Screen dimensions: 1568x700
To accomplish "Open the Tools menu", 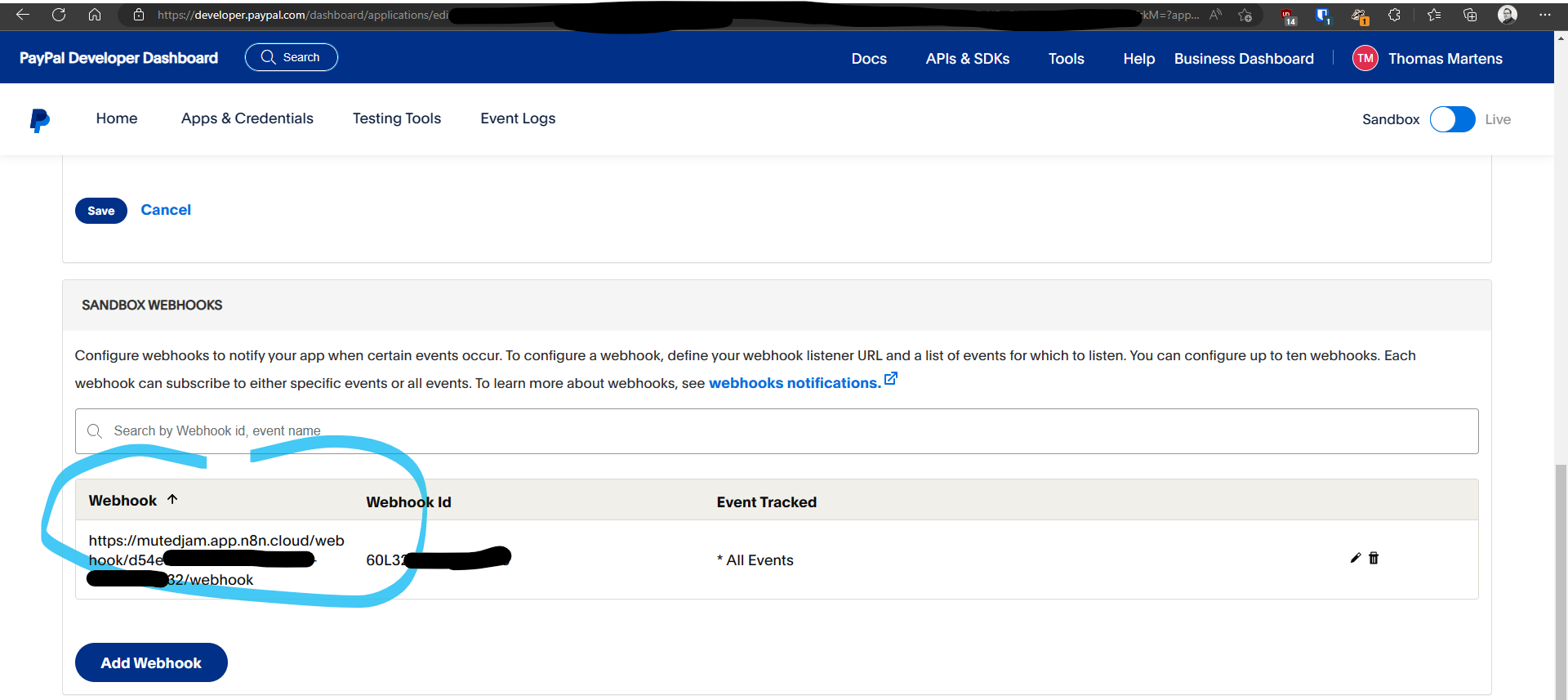I will [1067, 59].
